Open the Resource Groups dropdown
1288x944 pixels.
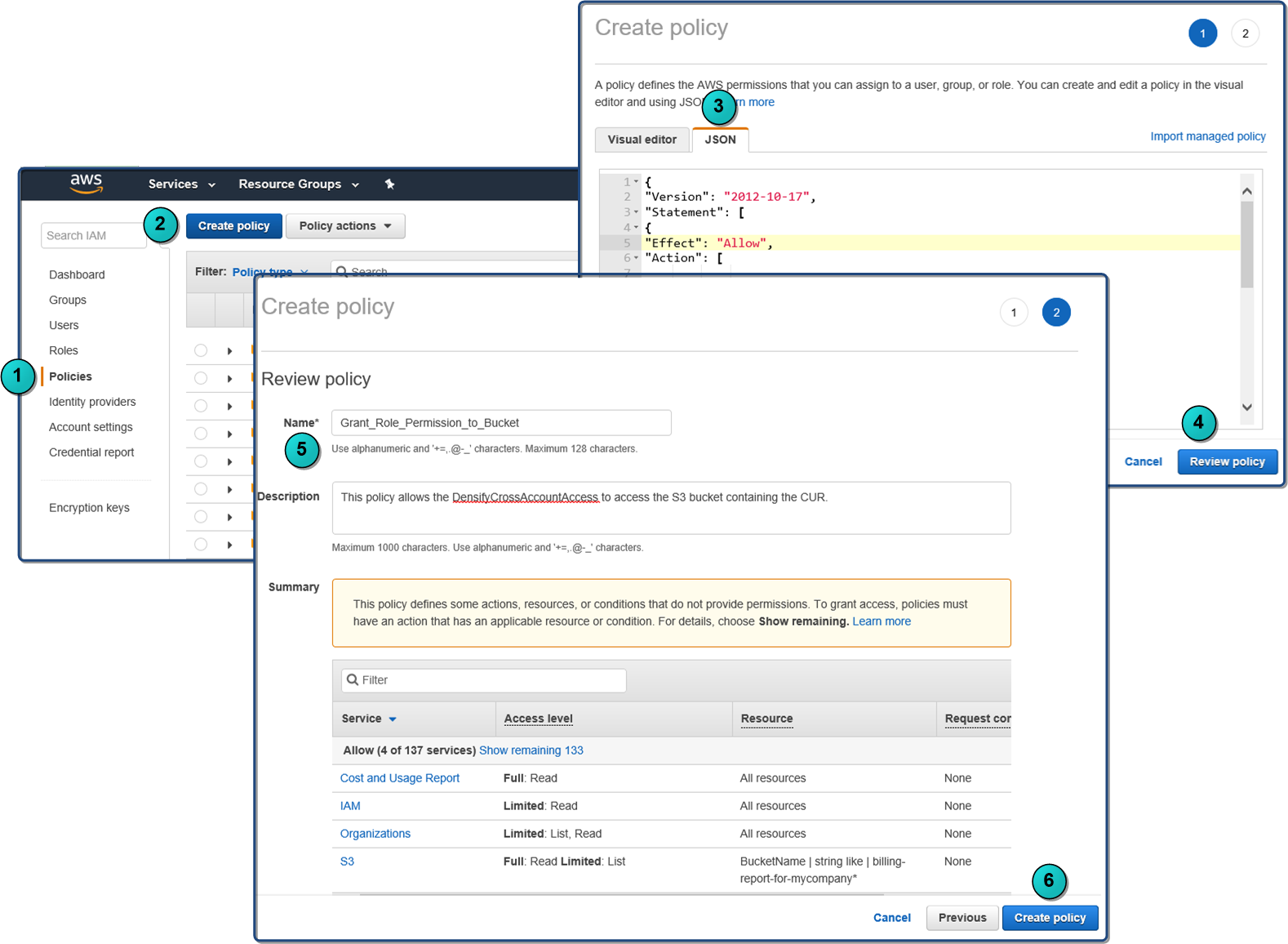pyautogui.click(x=299, y=184)
